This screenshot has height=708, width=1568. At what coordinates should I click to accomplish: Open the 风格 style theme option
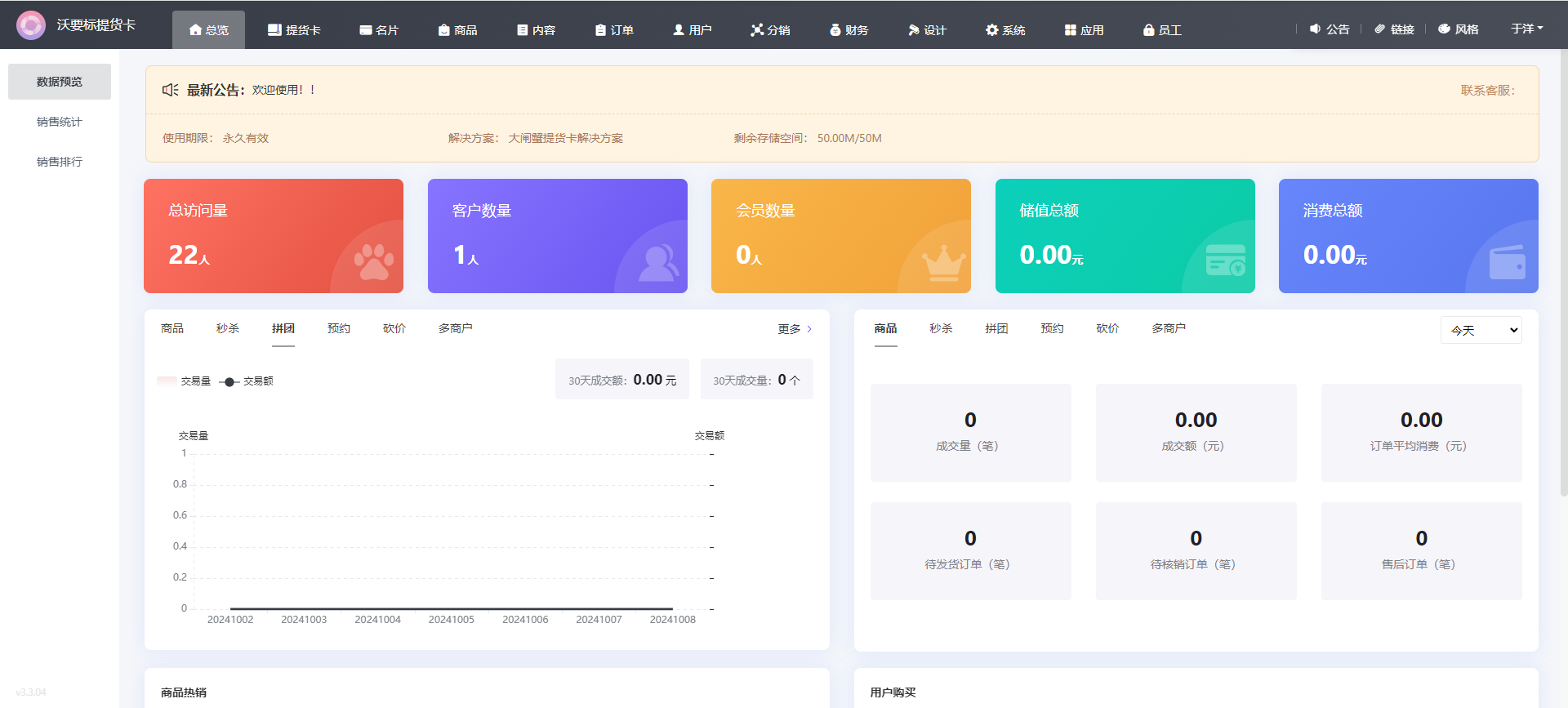click(1459, 29)
